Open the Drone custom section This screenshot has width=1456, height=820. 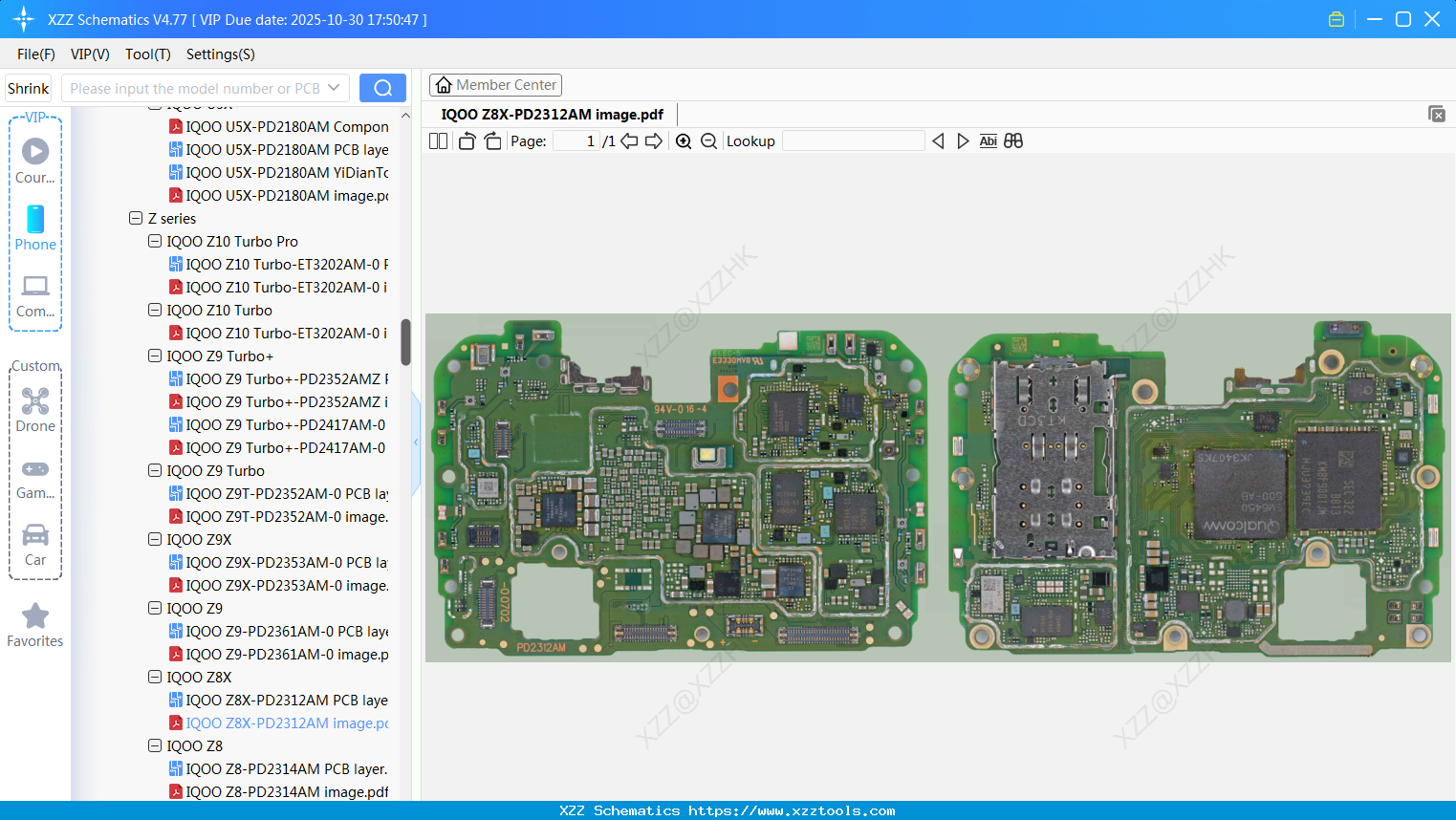coord(34,409)
